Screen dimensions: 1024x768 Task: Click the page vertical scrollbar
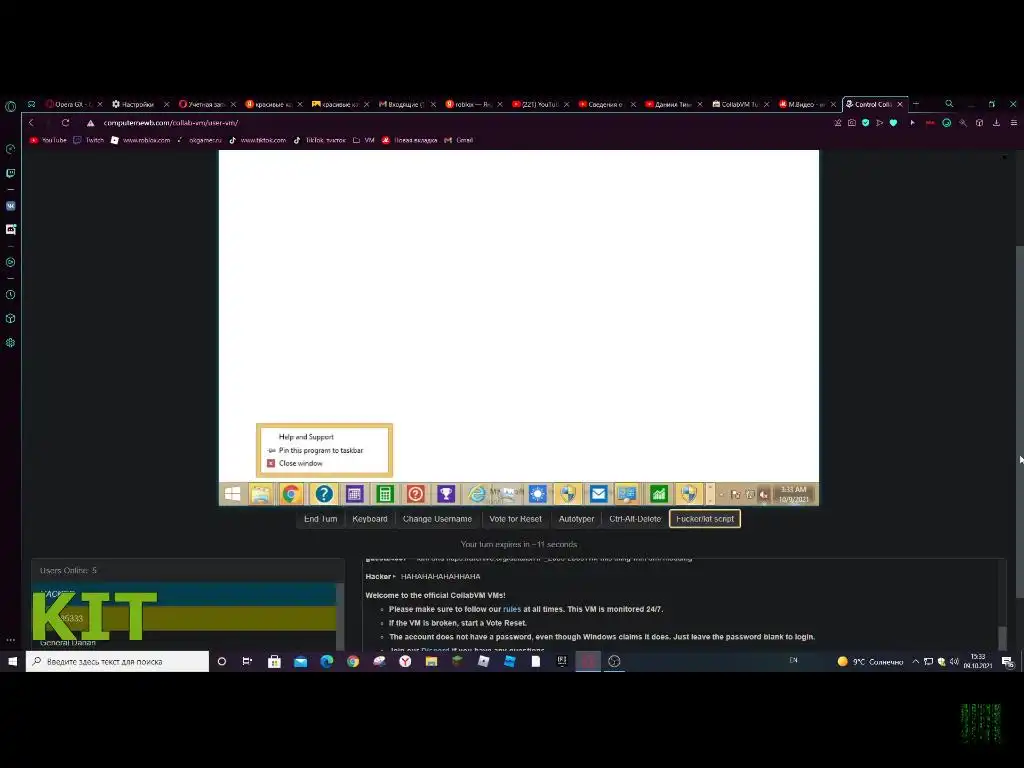pos(1019,421)
